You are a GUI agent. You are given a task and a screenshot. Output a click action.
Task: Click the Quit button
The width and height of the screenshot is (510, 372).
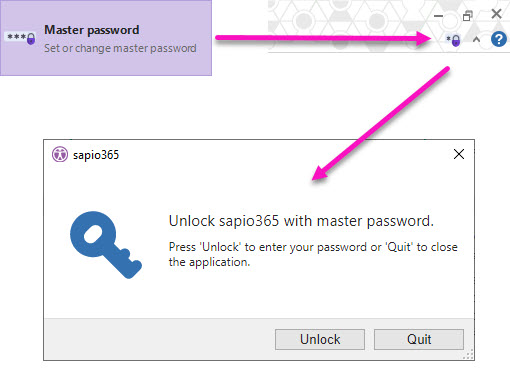[x=419, y=339]
